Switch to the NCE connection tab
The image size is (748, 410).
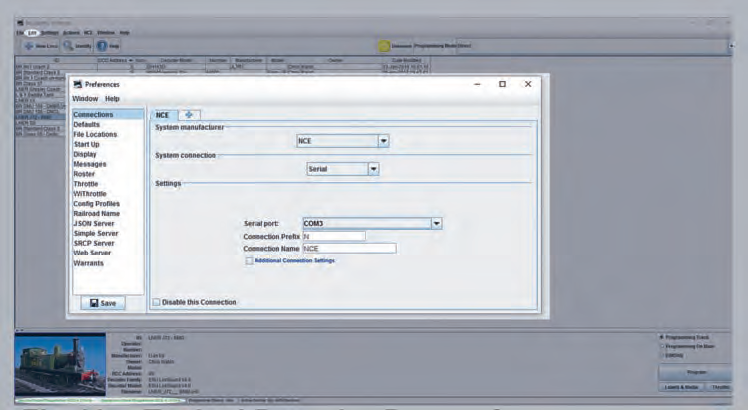tap(162, 115)
